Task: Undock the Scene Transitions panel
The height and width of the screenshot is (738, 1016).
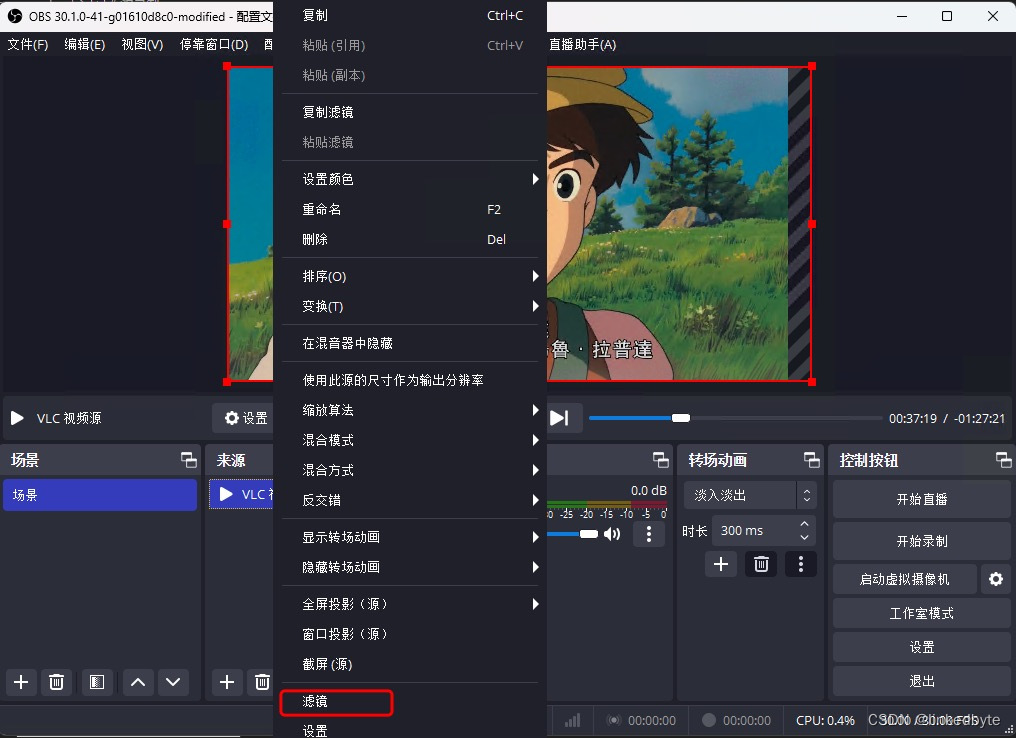Action: pyautogui.click(x=811, y=460)
